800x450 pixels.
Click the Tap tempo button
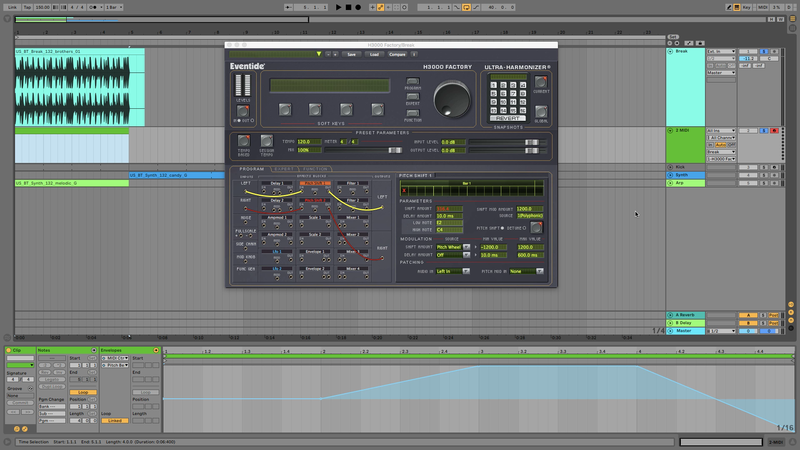(28, 7)
